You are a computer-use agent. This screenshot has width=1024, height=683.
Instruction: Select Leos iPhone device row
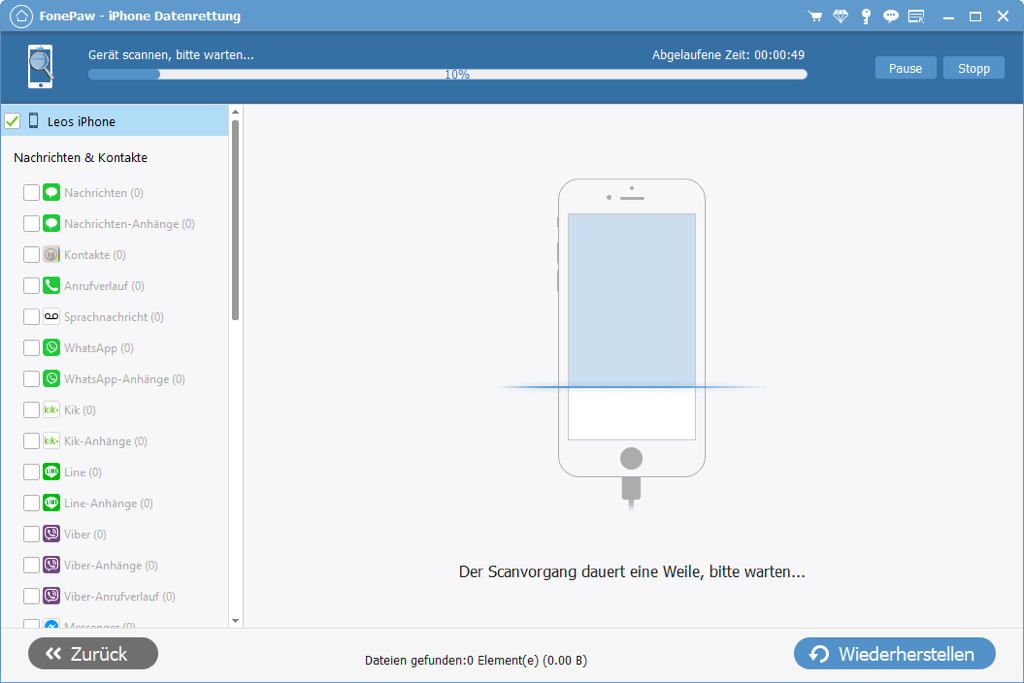pyautogui.click(x=115, y=121)
